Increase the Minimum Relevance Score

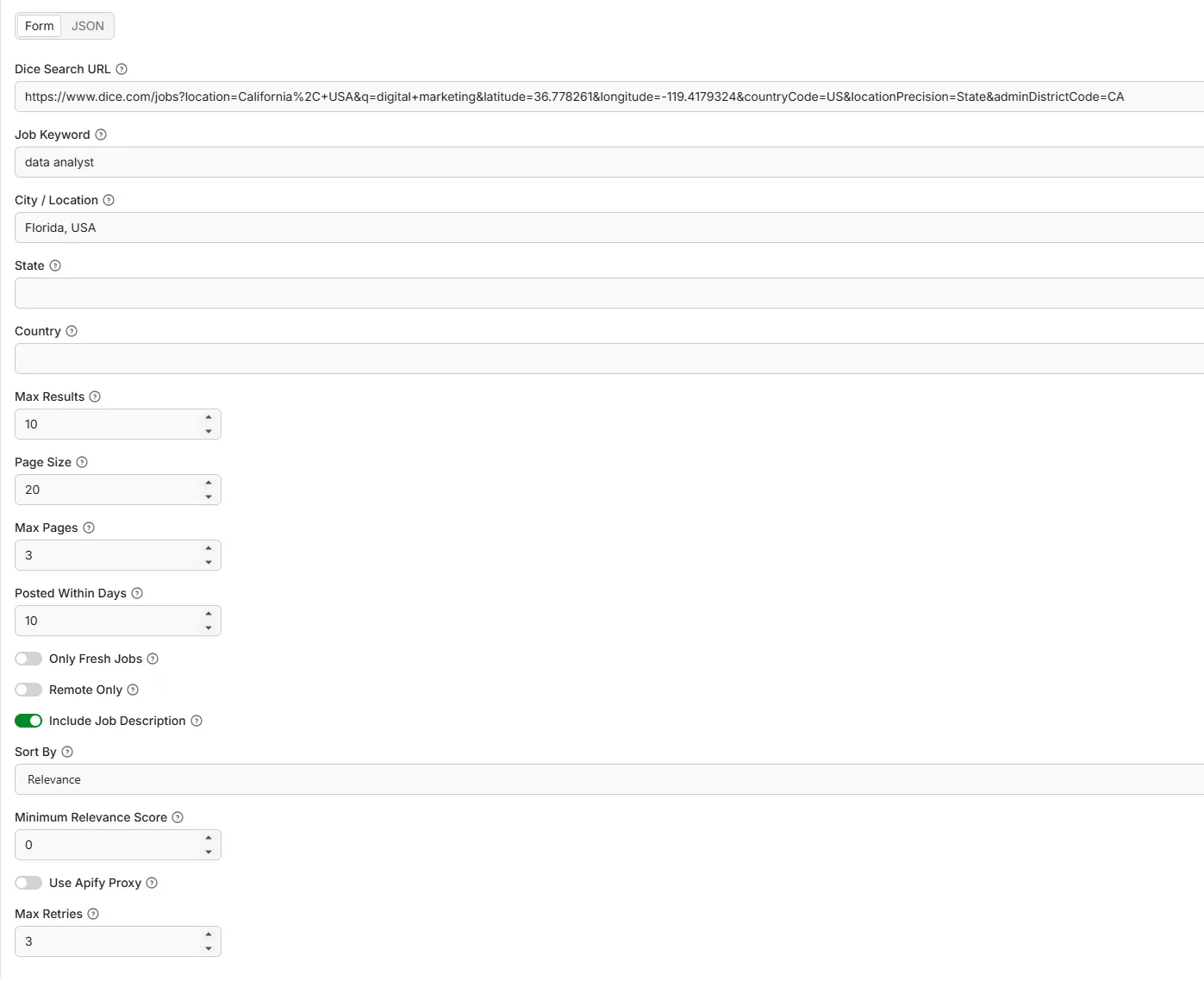209,838
